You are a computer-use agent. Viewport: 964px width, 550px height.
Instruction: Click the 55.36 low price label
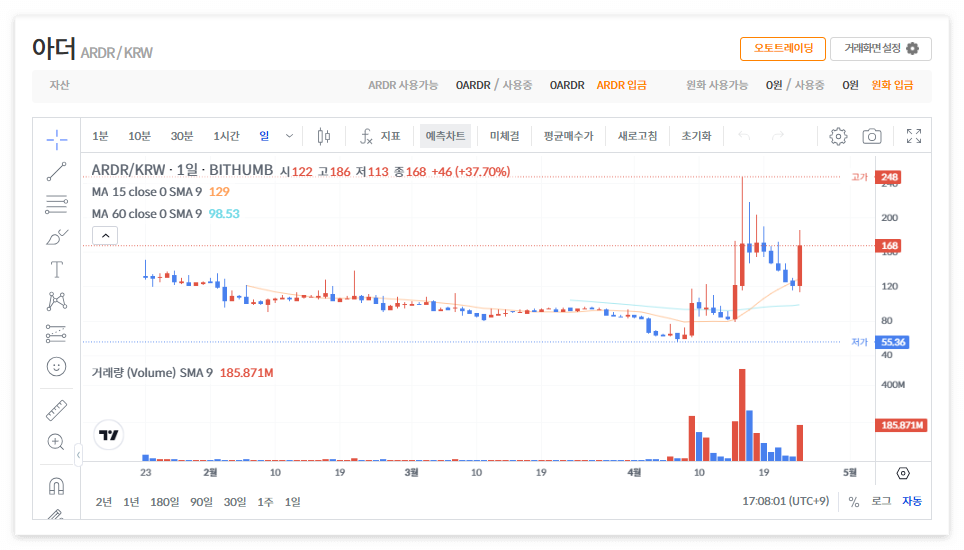click(x=893, y=342)
